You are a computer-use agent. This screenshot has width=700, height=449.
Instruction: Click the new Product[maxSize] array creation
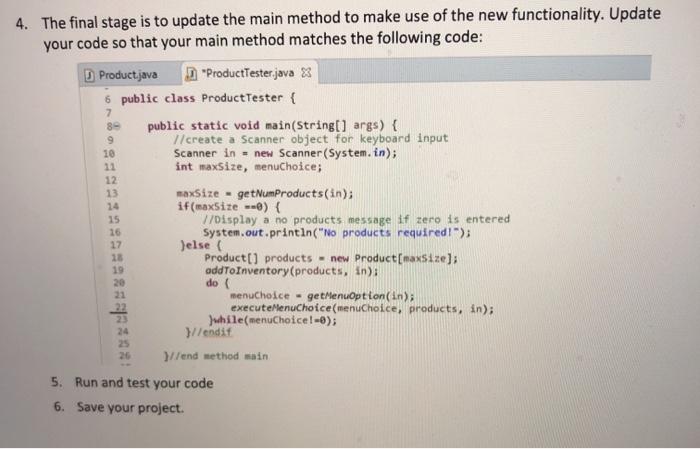click(394, 258)
